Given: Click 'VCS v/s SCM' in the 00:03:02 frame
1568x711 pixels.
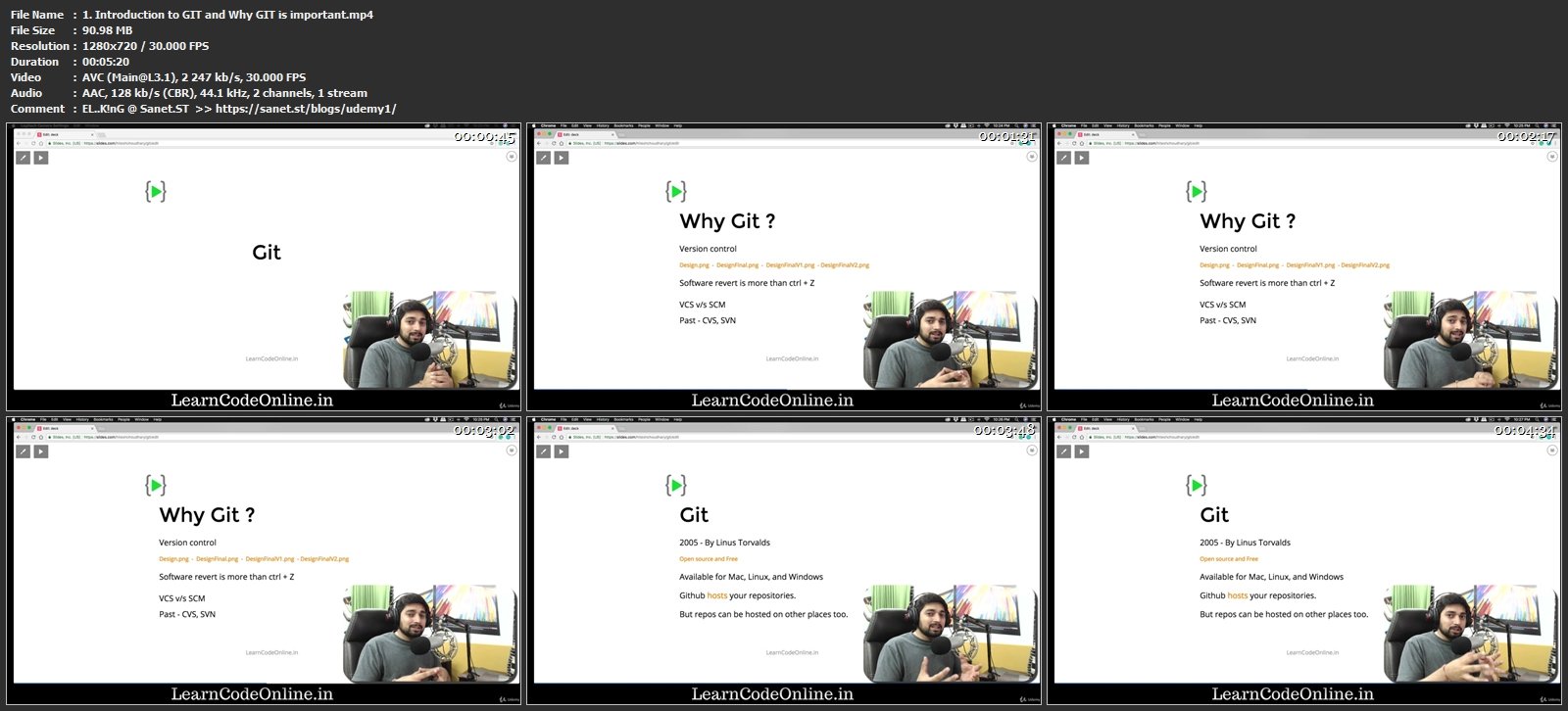Looking at the screenshot, I should point(182,598).
